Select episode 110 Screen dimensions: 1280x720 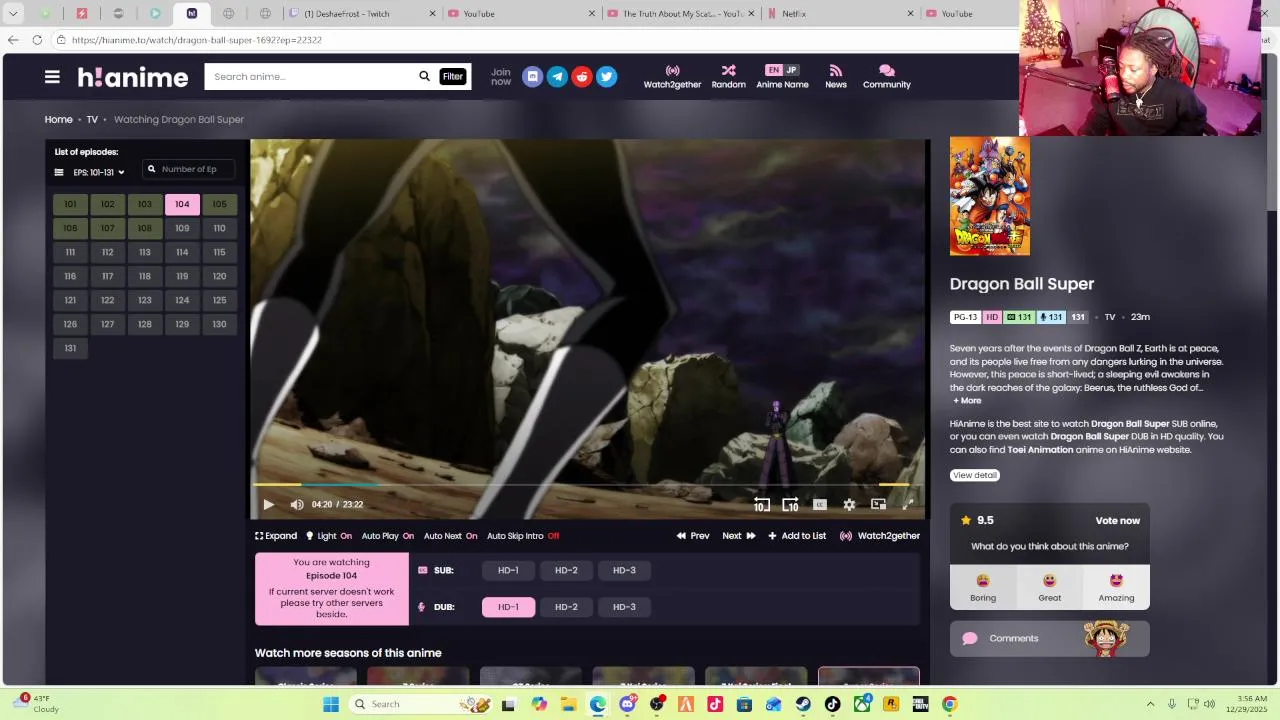[x=219, y=228]
